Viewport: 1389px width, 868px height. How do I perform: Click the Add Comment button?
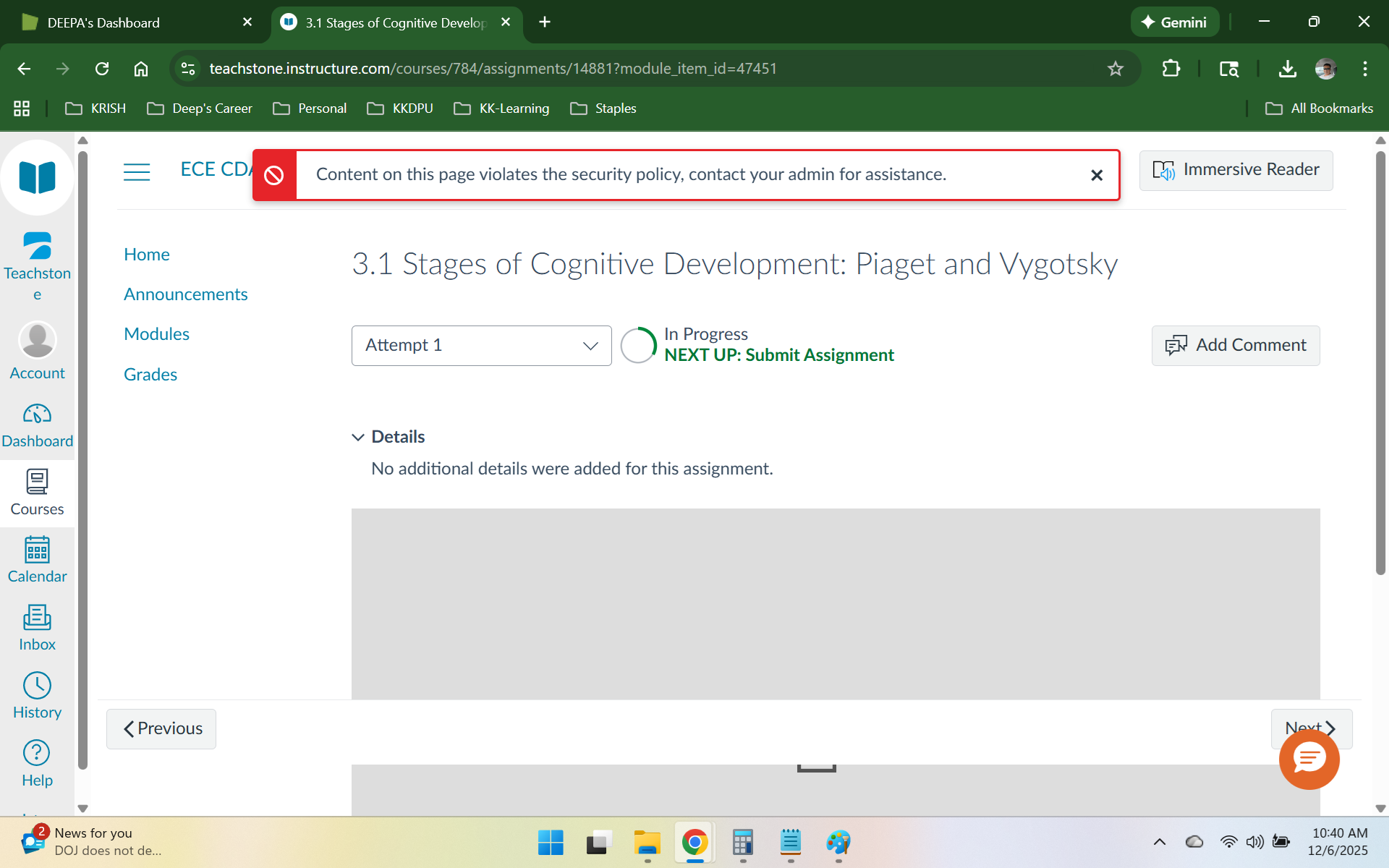pyautogui.click(x=1235, y=346)
